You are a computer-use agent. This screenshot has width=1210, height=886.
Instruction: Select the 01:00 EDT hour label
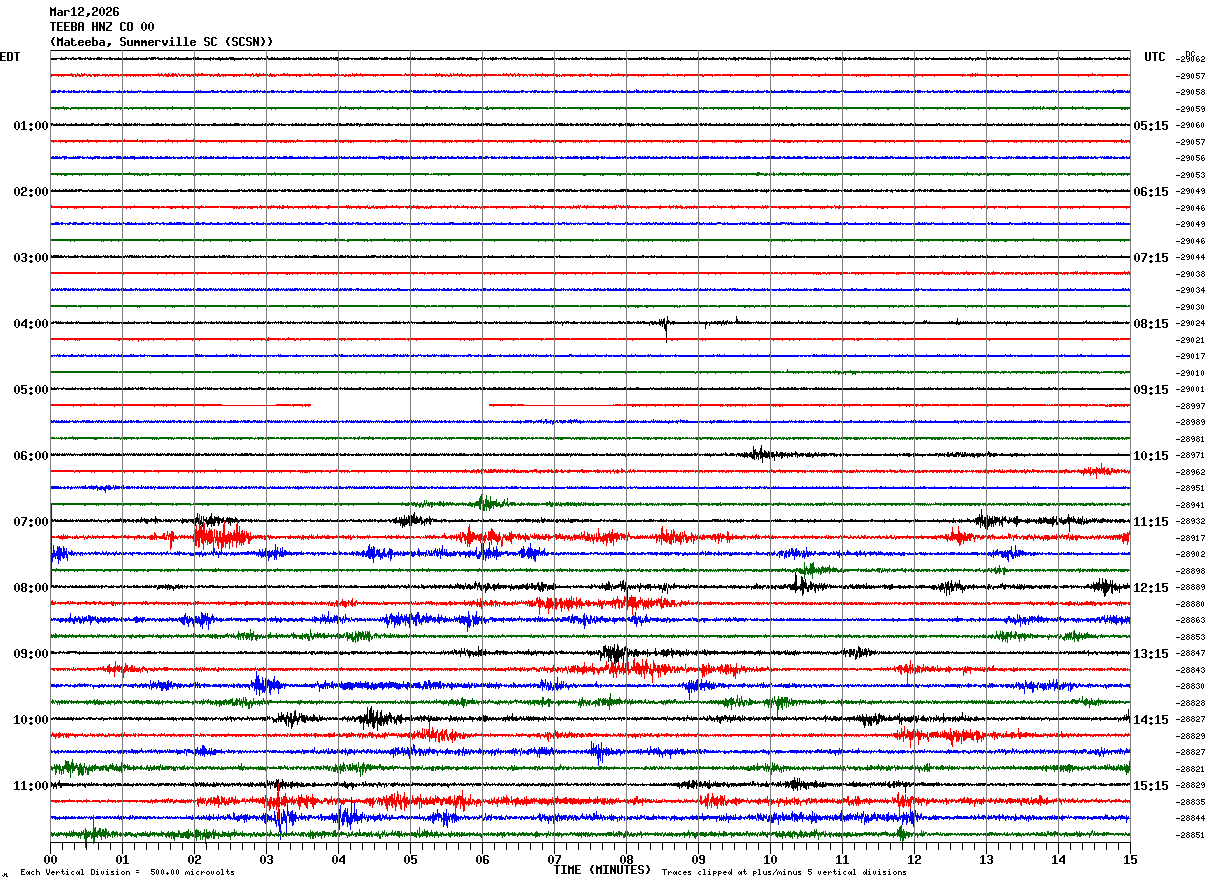click(31, 126)
